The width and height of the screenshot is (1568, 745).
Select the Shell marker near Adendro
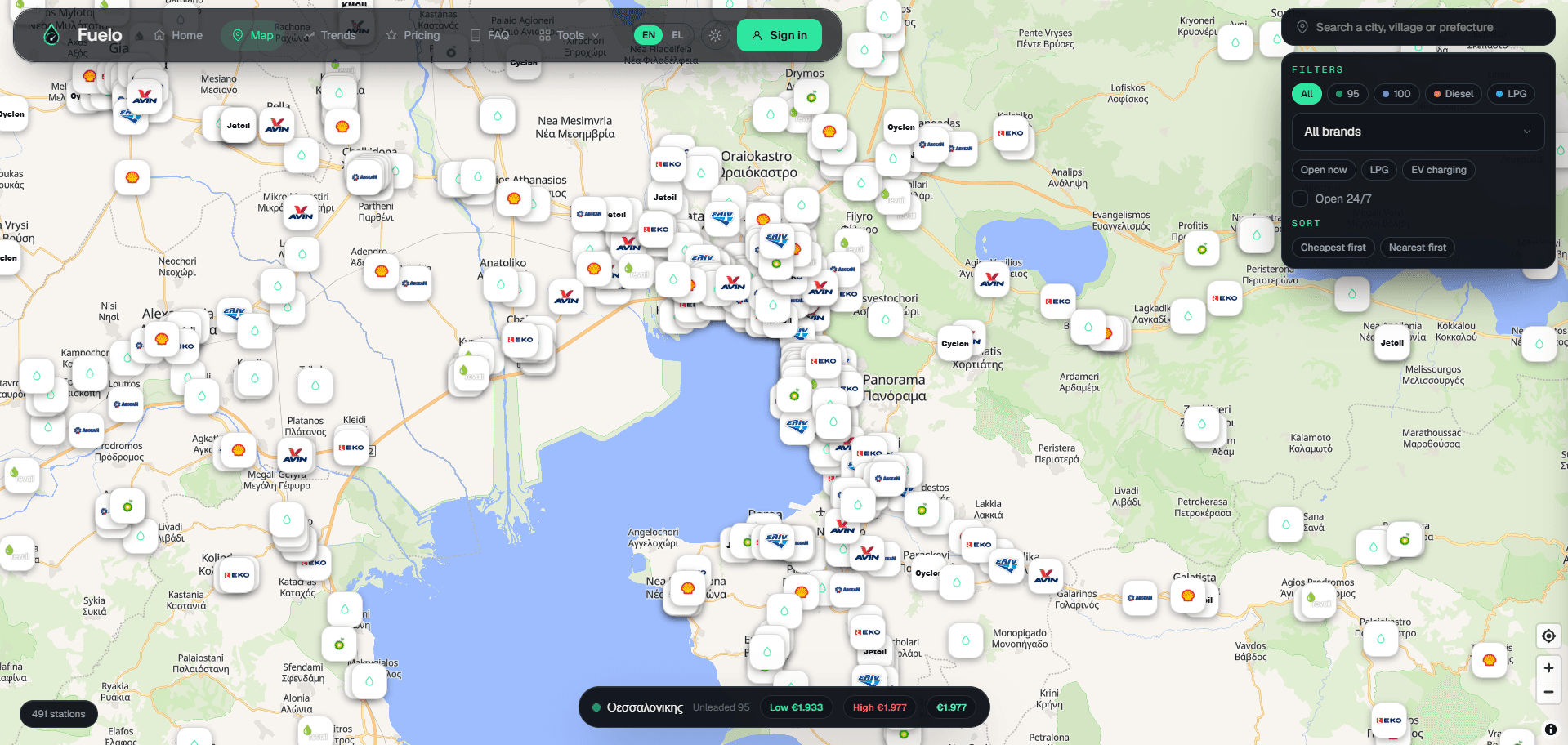click(382, 271)
